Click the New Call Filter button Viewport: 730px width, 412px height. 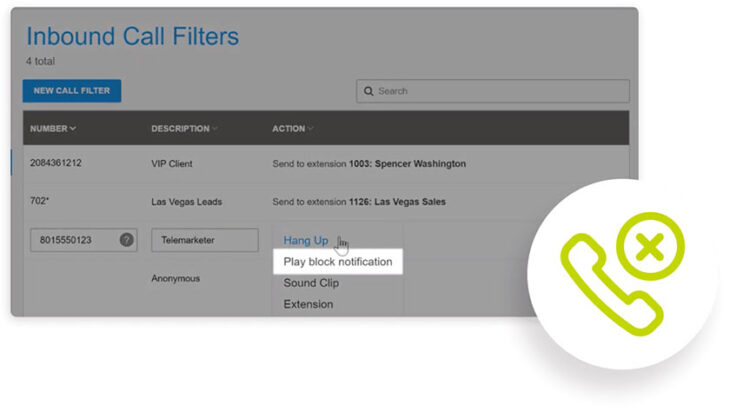click(x=71, y=91)
